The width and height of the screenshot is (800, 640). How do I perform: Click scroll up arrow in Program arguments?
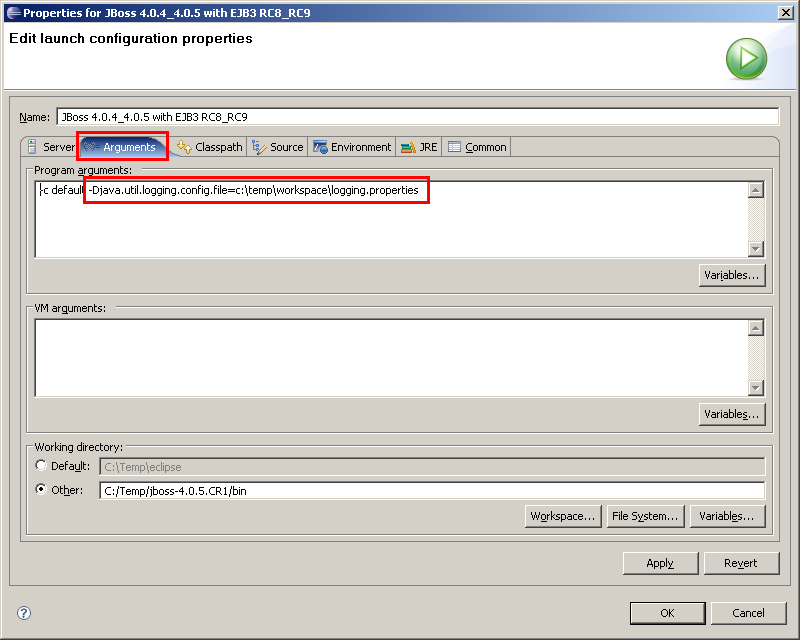click(756, 190)
